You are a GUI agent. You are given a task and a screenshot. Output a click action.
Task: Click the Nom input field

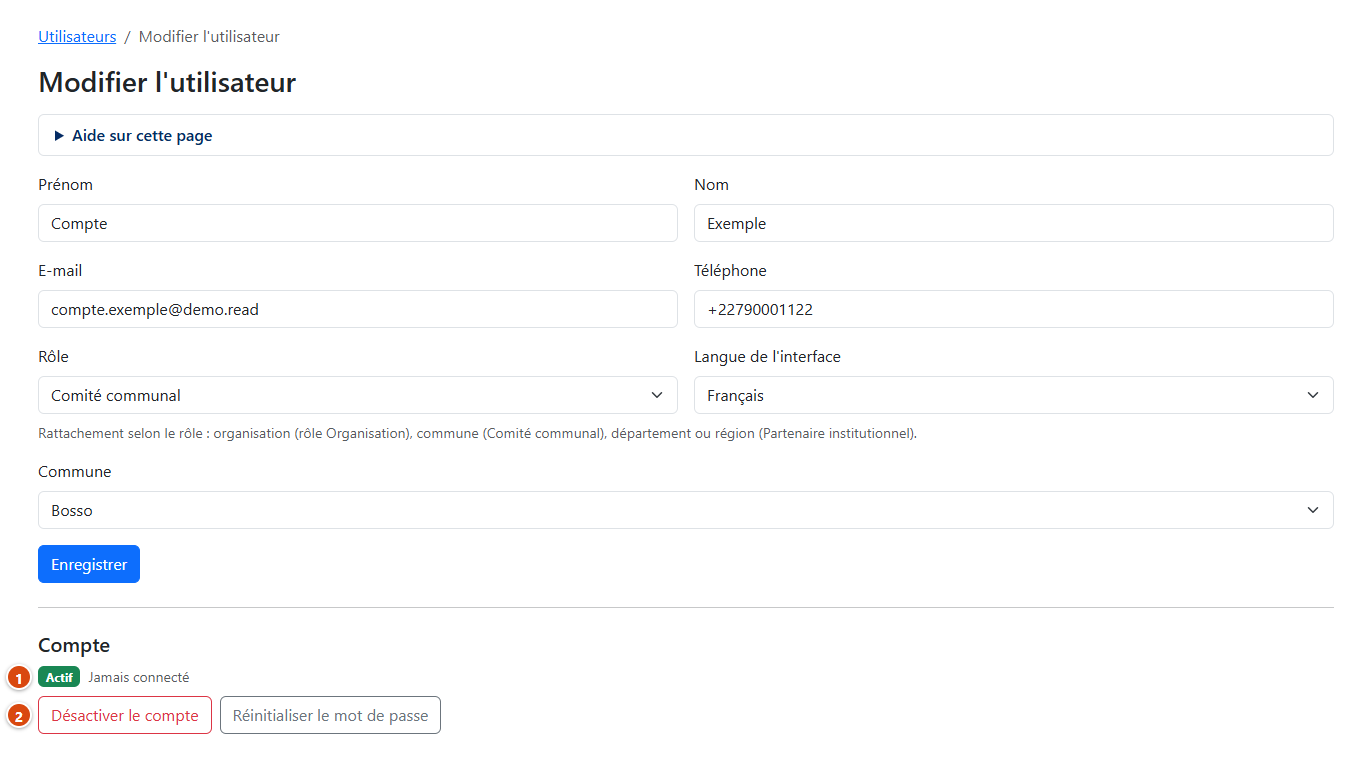1014,223
